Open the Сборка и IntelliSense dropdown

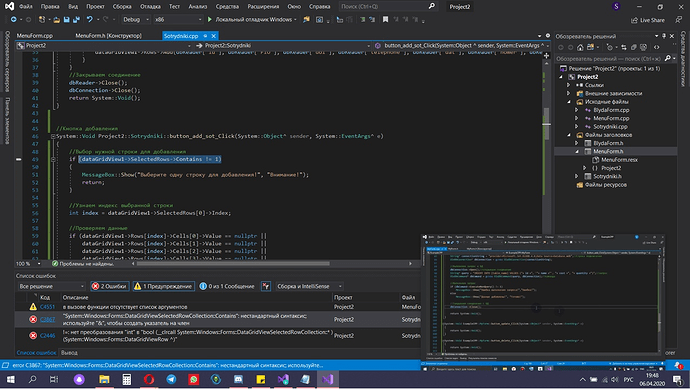[x=309, y=286]
